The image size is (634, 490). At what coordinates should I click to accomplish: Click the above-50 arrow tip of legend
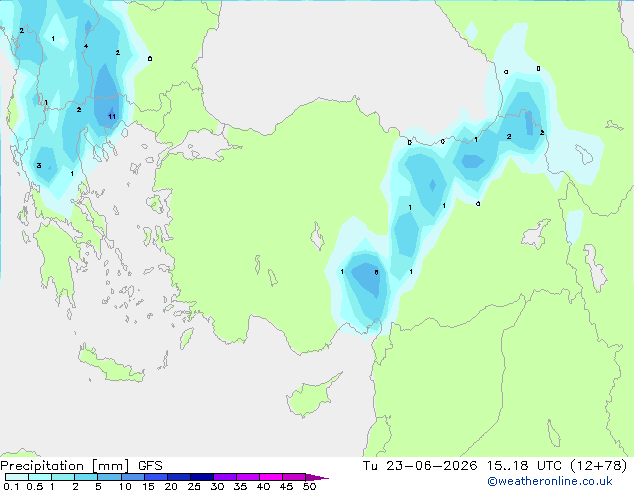tap(317, 477)
